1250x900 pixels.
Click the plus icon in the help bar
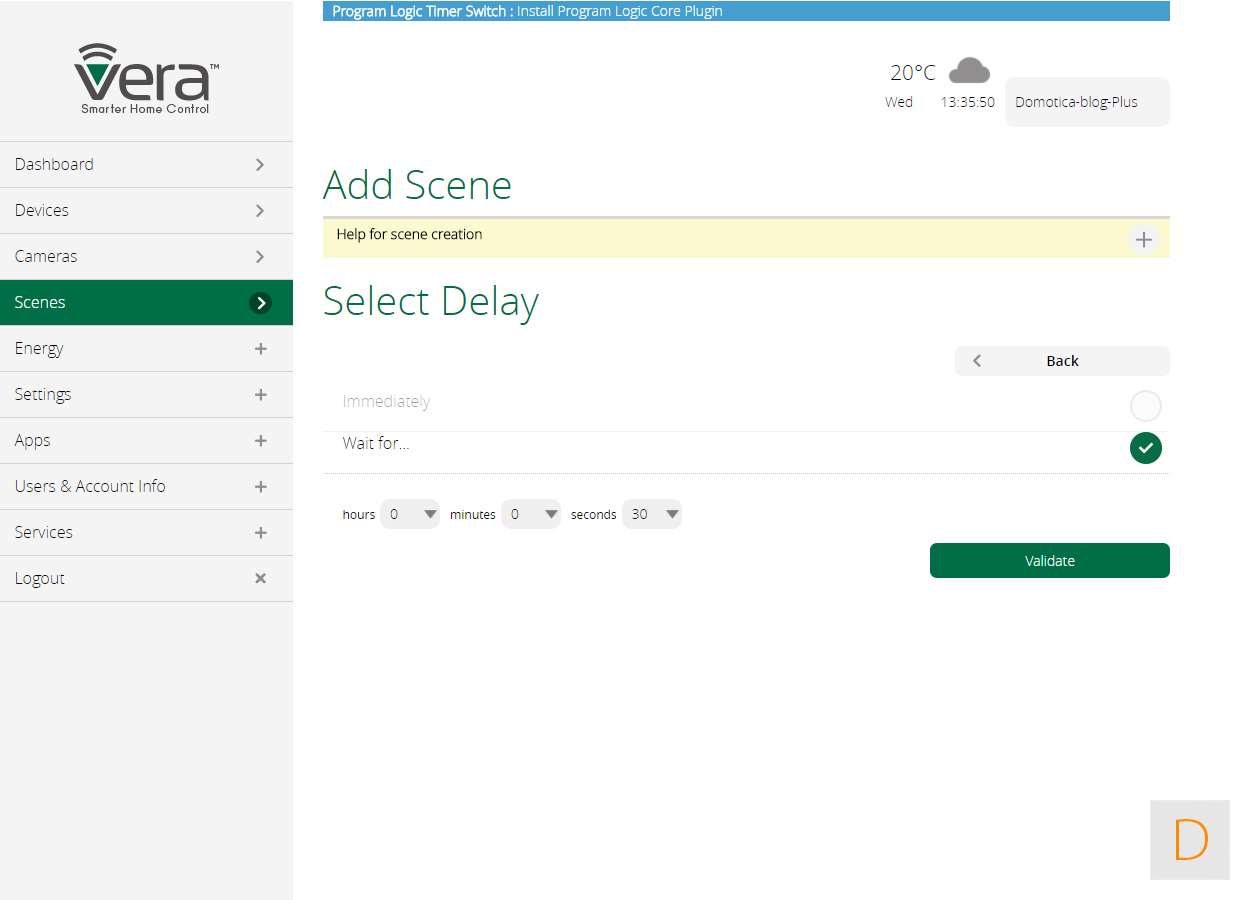1144,240
